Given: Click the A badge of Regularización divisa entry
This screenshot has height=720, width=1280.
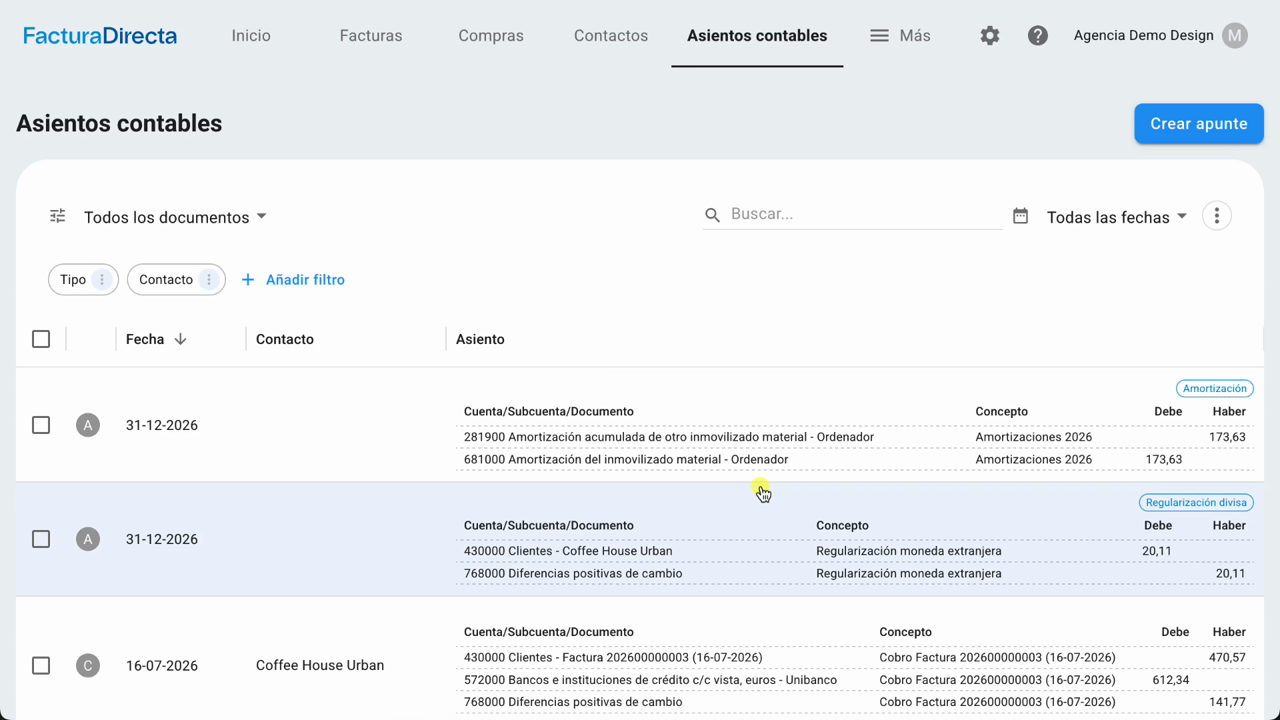Looking at the screenshot, I should click(88, 539).
